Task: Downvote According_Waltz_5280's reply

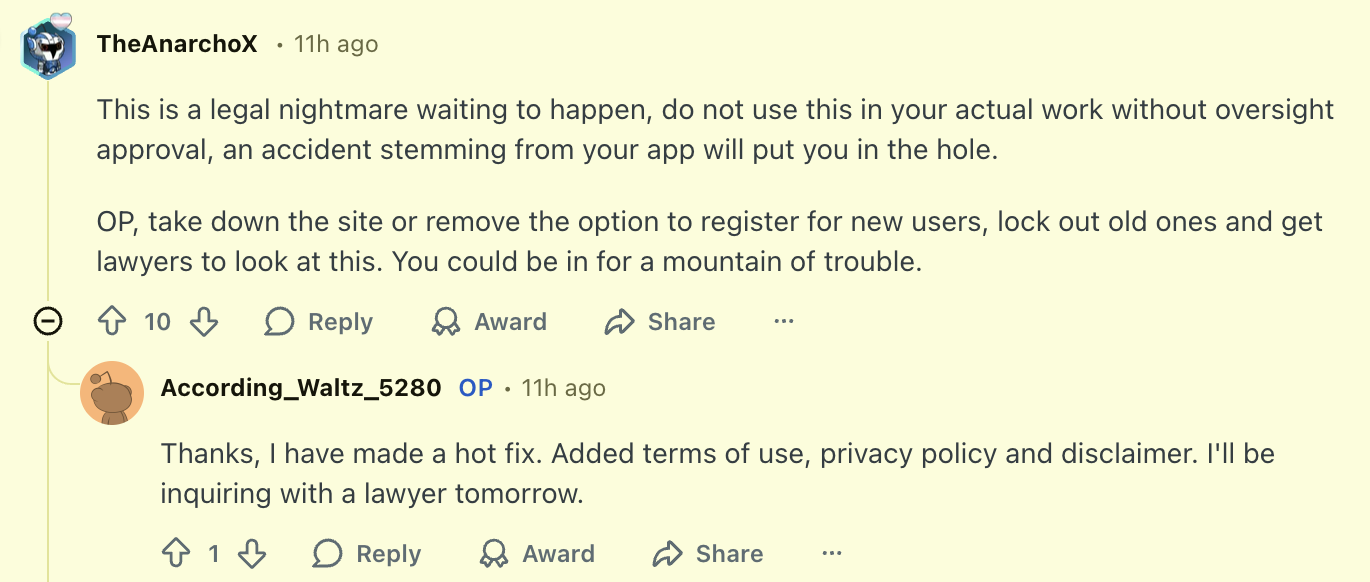Action: click(252, 554)
